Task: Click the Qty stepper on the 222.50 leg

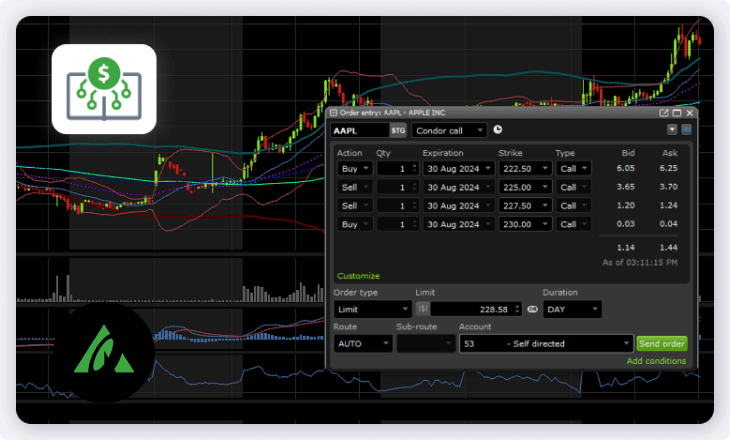Action: [414, 169]
